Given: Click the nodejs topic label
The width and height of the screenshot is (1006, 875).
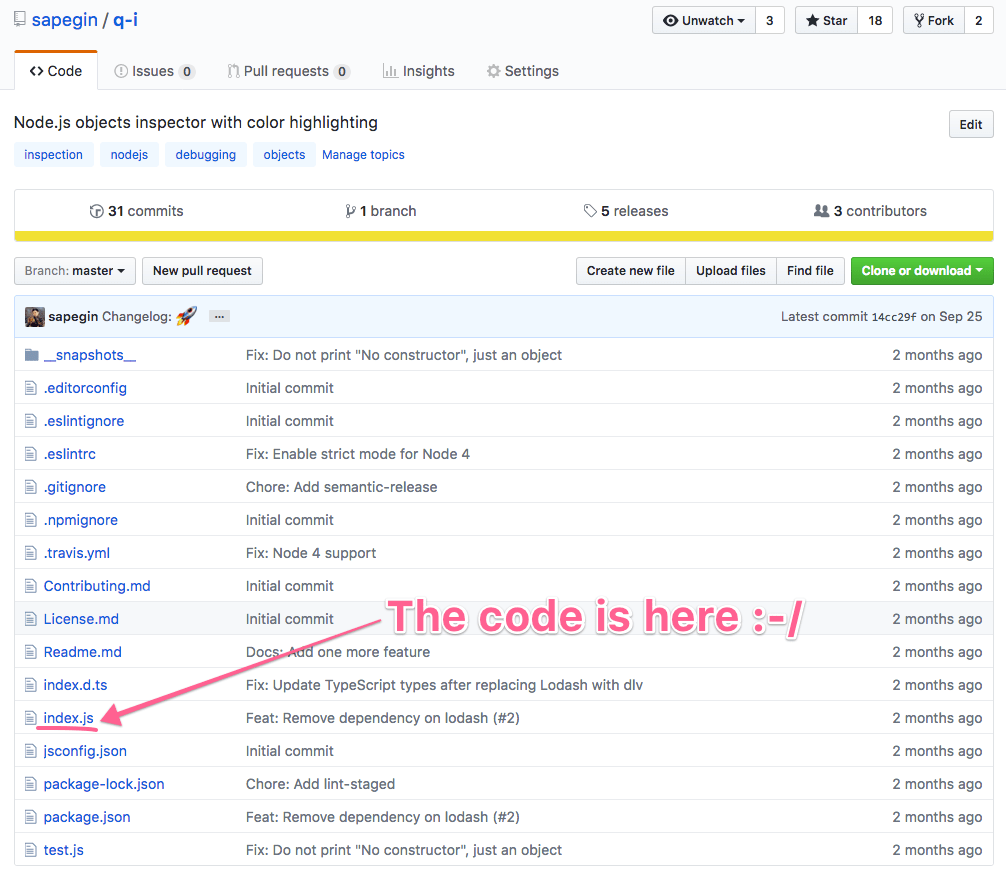Looking at the screenshot, I should coord(129,154).
